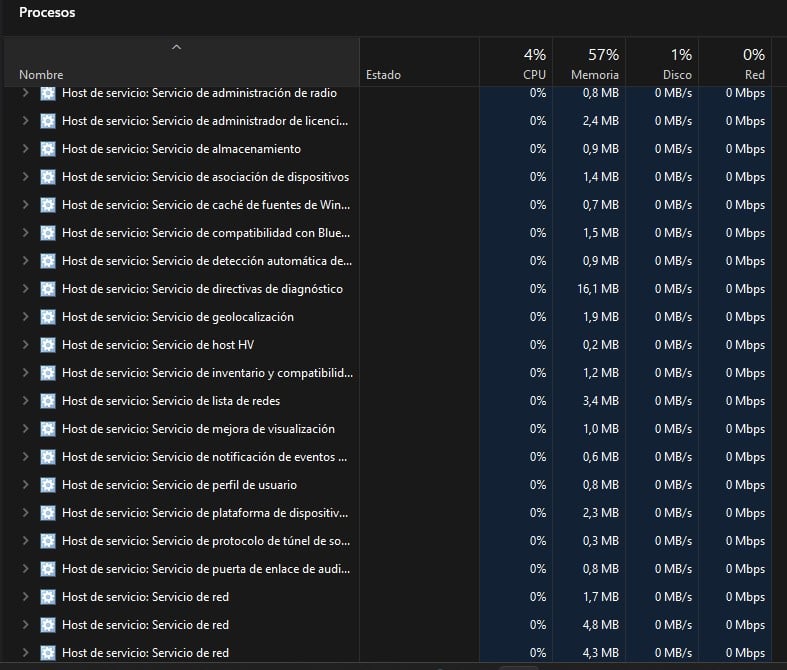This screenshot has height=670, width=787.
Task: Click gear icon of Servicio de almacenamiento
Action: tap(48, 149)
